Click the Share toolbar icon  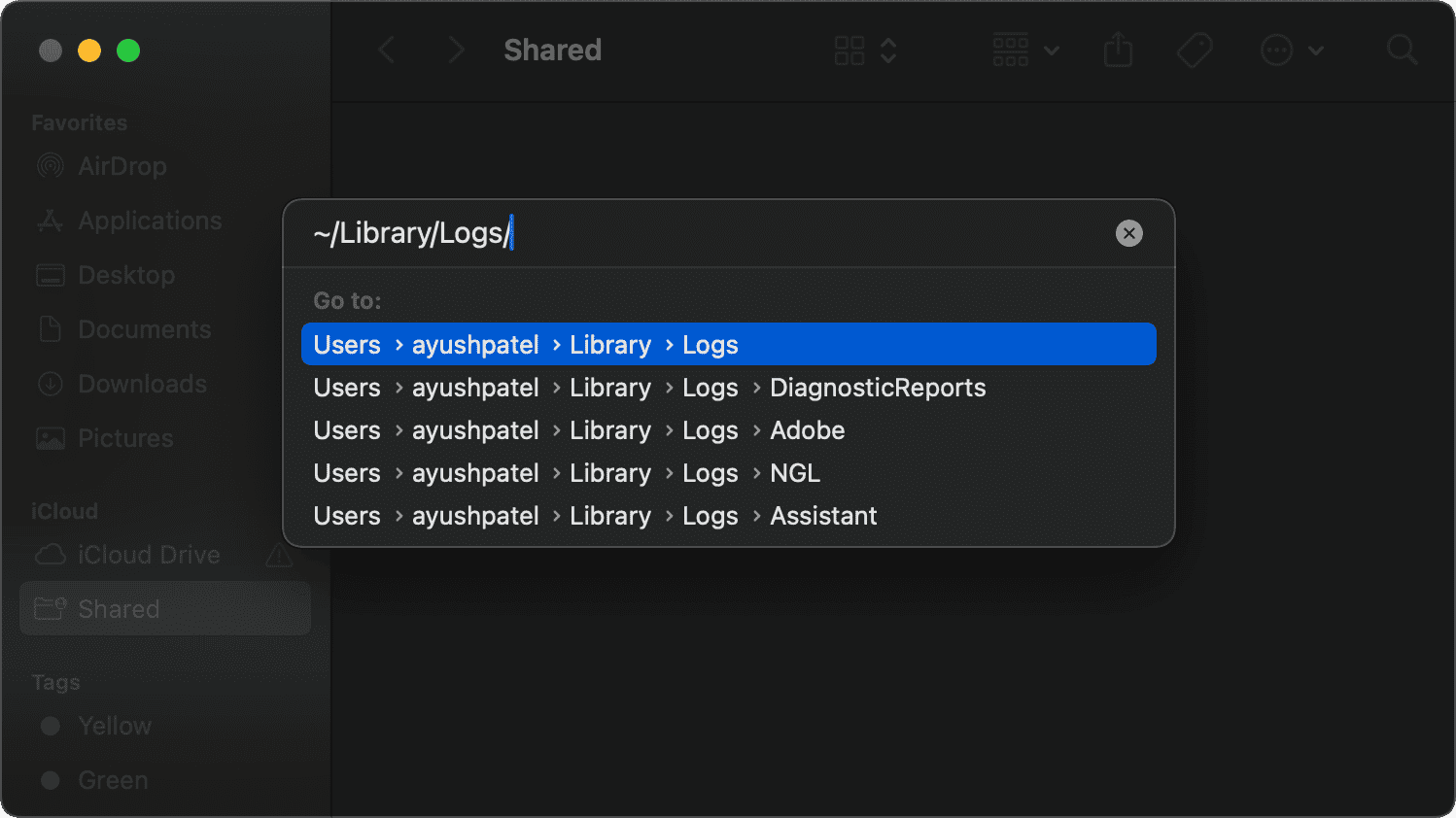[1118, 51]
